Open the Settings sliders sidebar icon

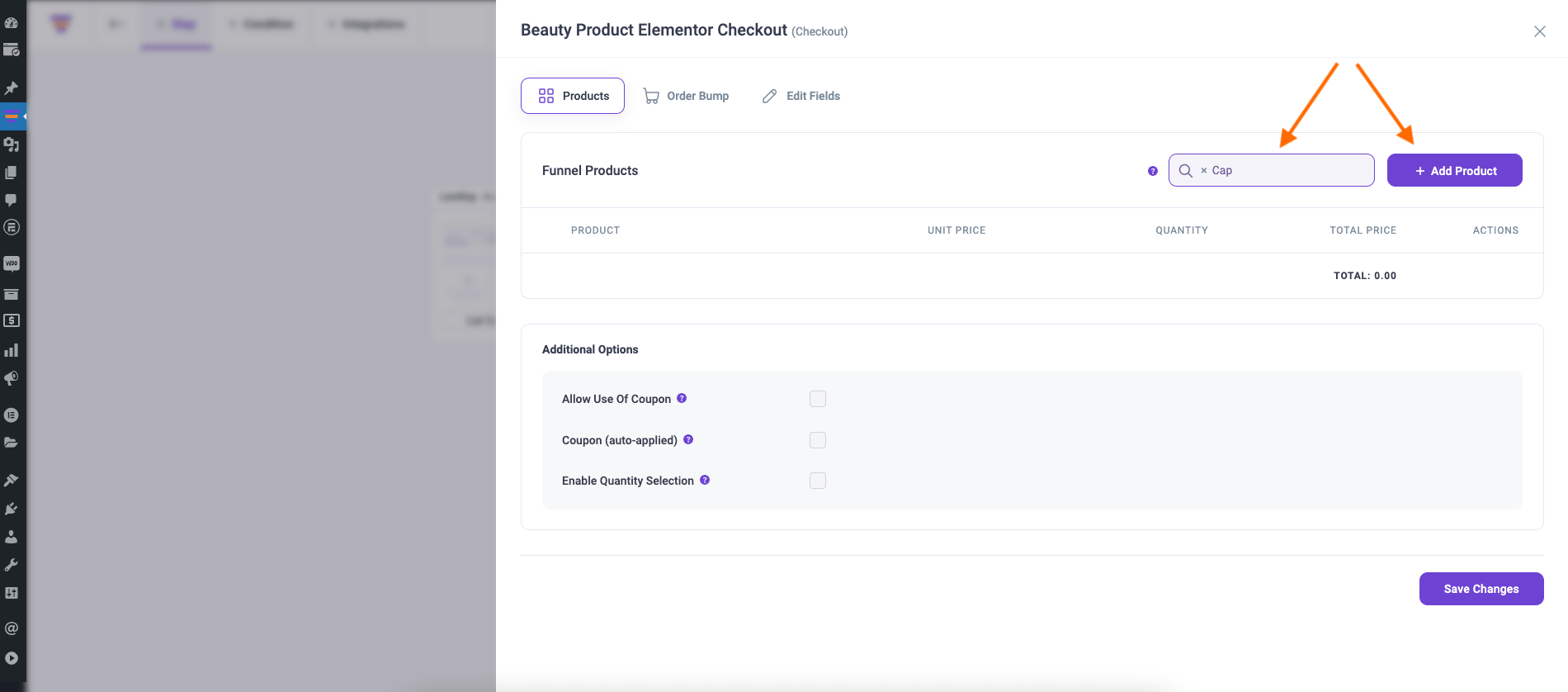[12, 593]
